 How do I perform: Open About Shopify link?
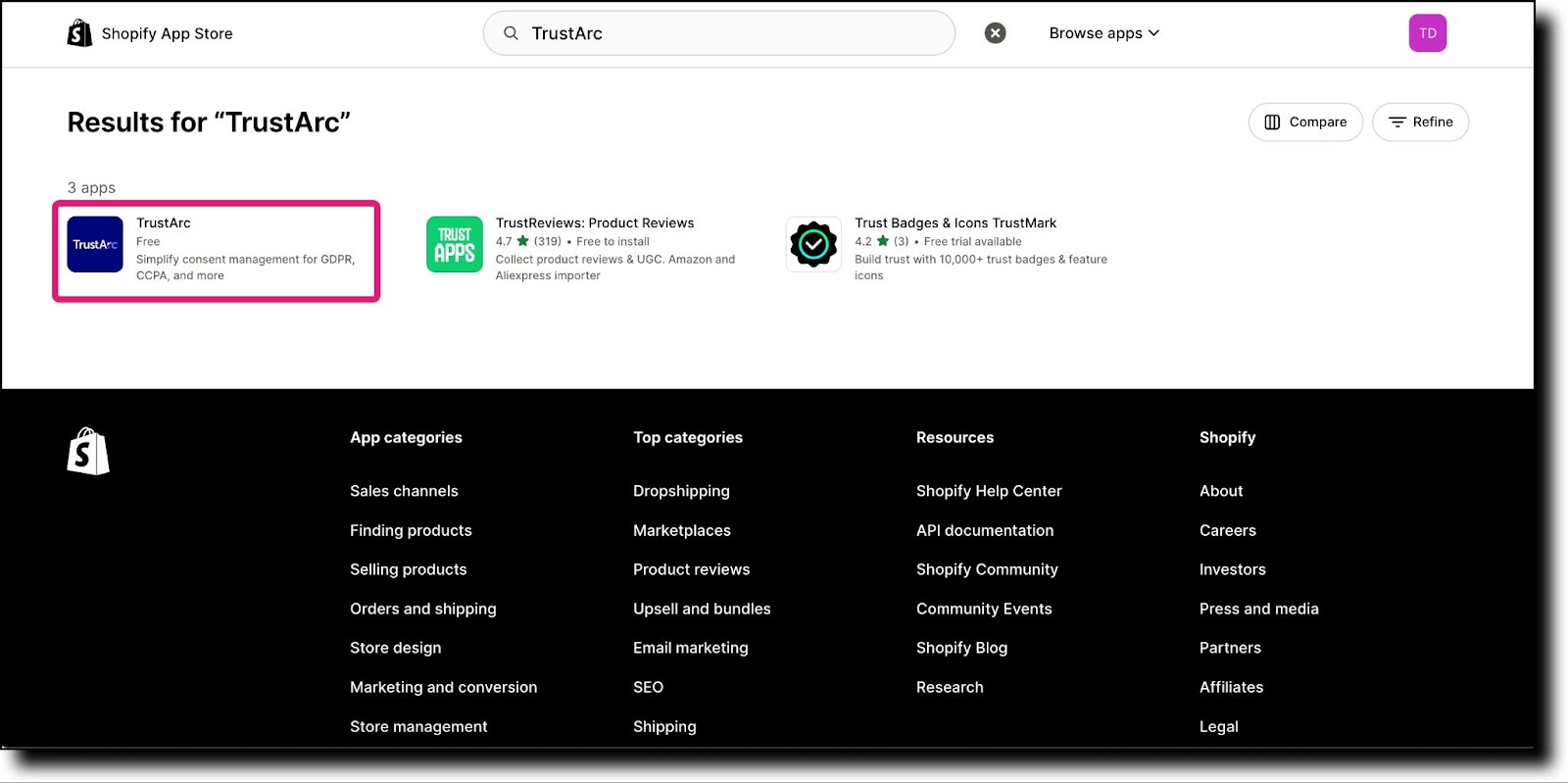pyautogui.click(x=1221, y=491)
